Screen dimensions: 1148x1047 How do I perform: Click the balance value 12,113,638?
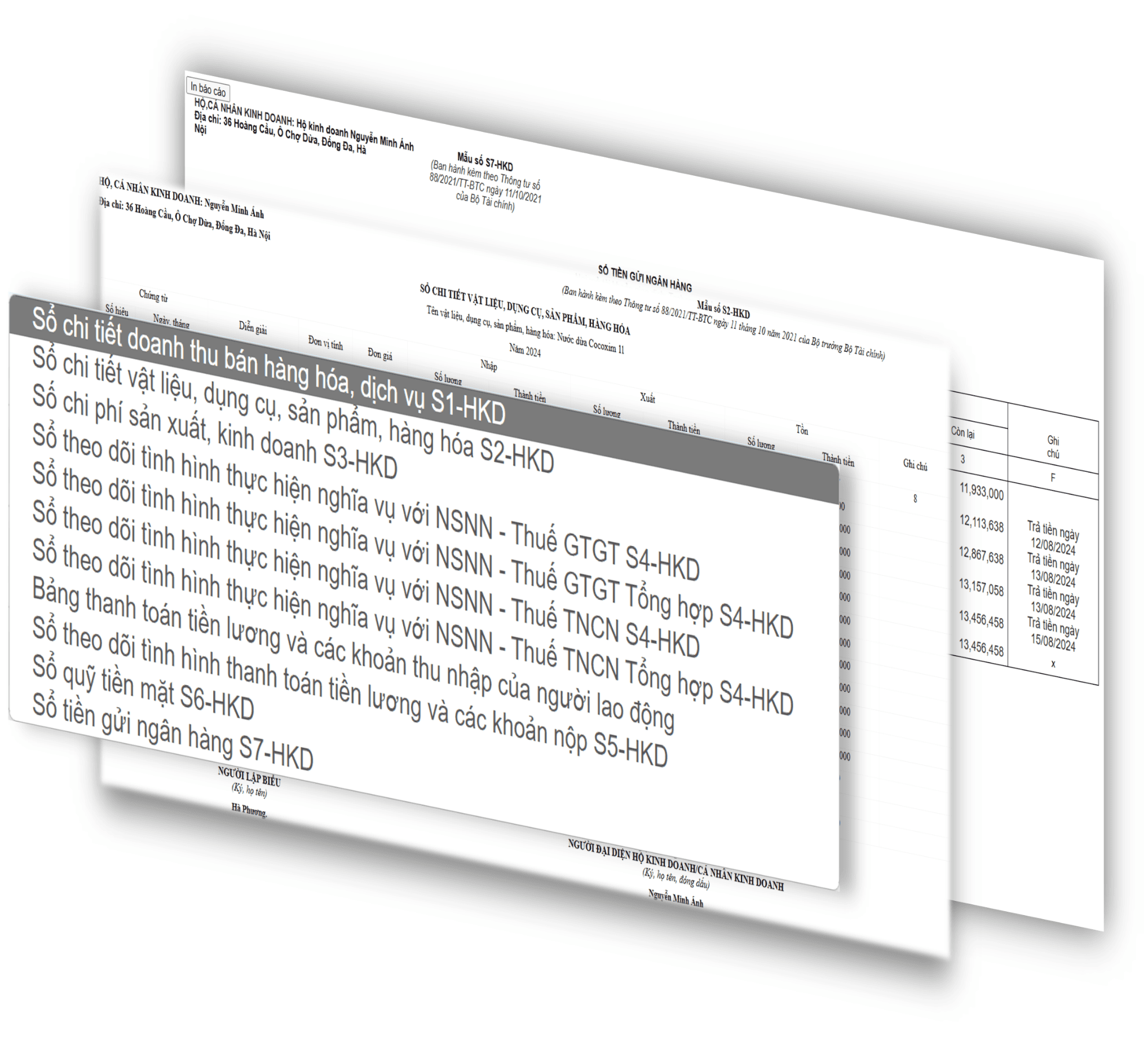(981, 523)
